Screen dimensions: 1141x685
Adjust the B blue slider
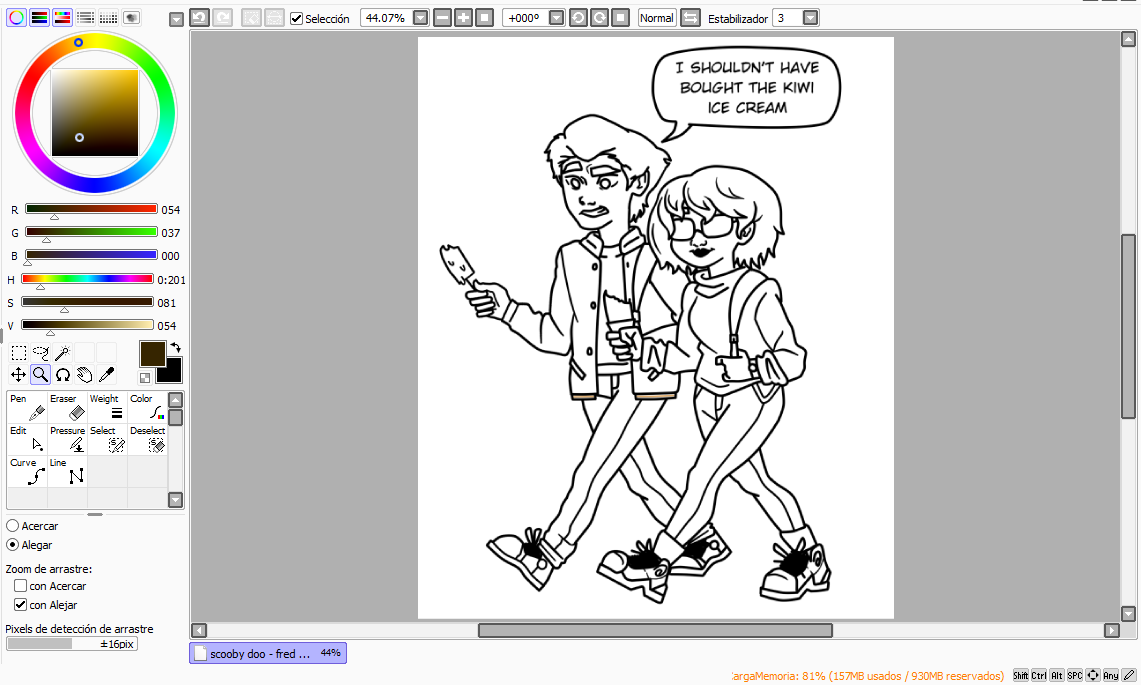point(91,256)
